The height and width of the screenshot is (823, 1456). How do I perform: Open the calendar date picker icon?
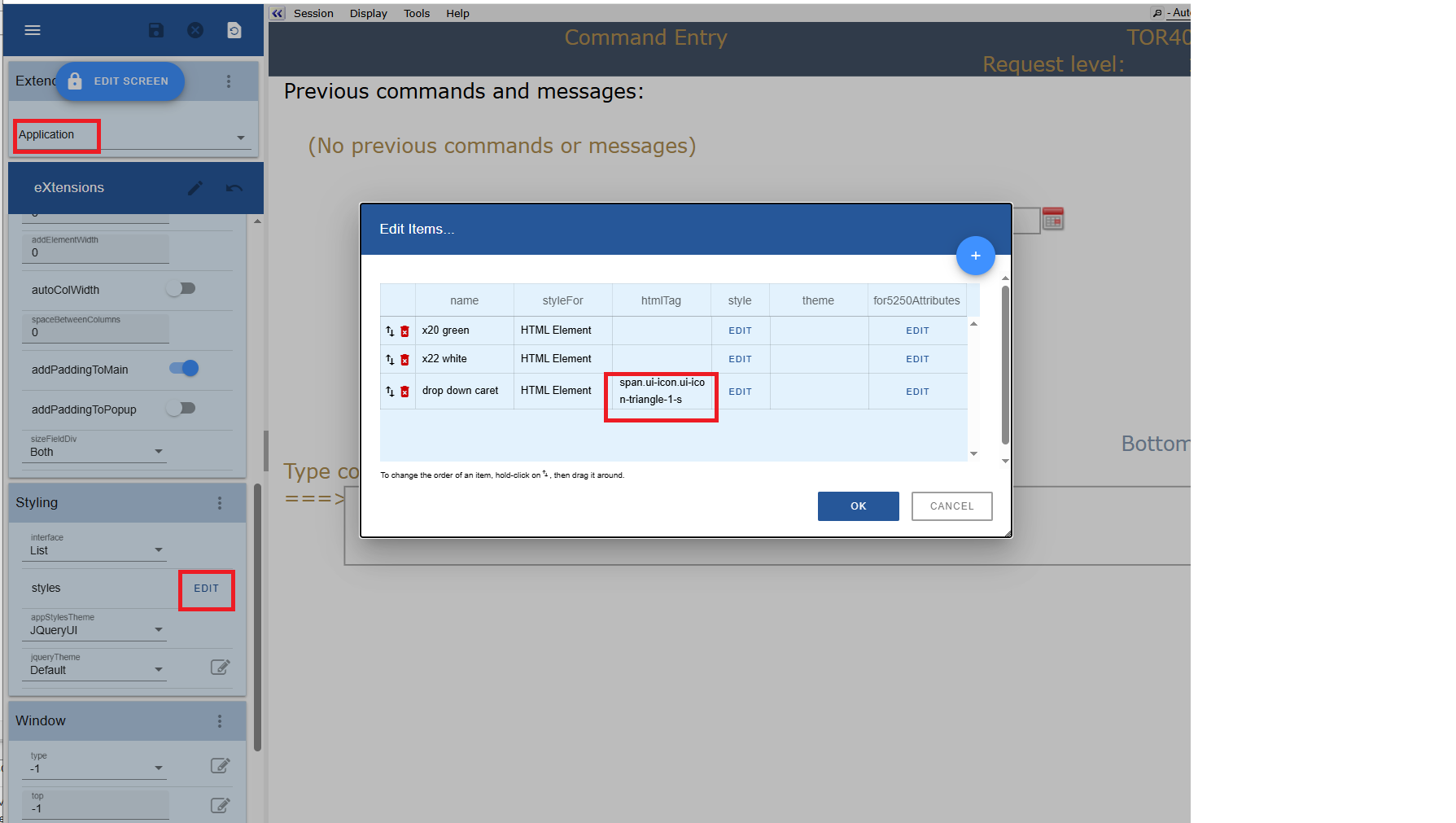coord(1053,219)
